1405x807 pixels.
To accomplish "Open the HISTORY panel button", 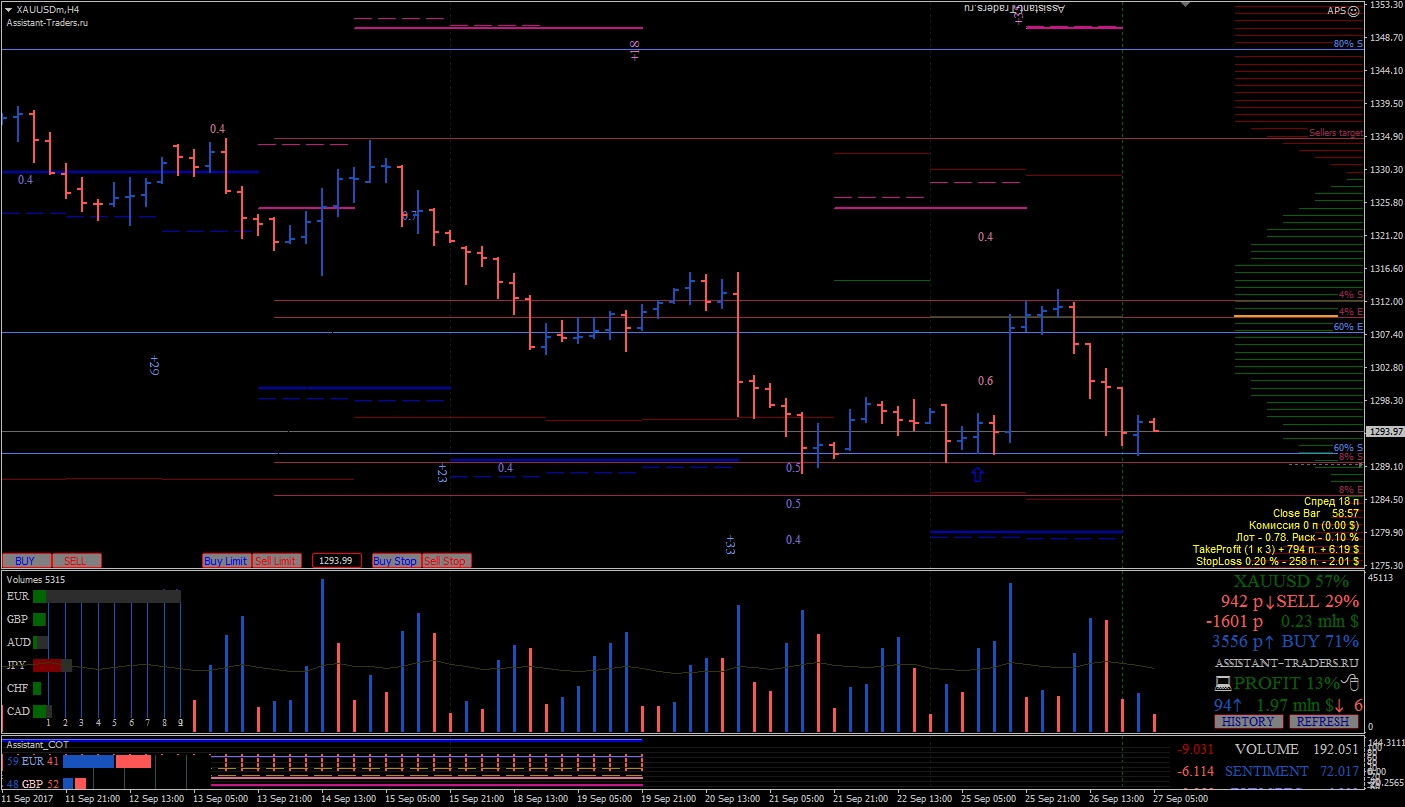I will [x=1249, y=722].
